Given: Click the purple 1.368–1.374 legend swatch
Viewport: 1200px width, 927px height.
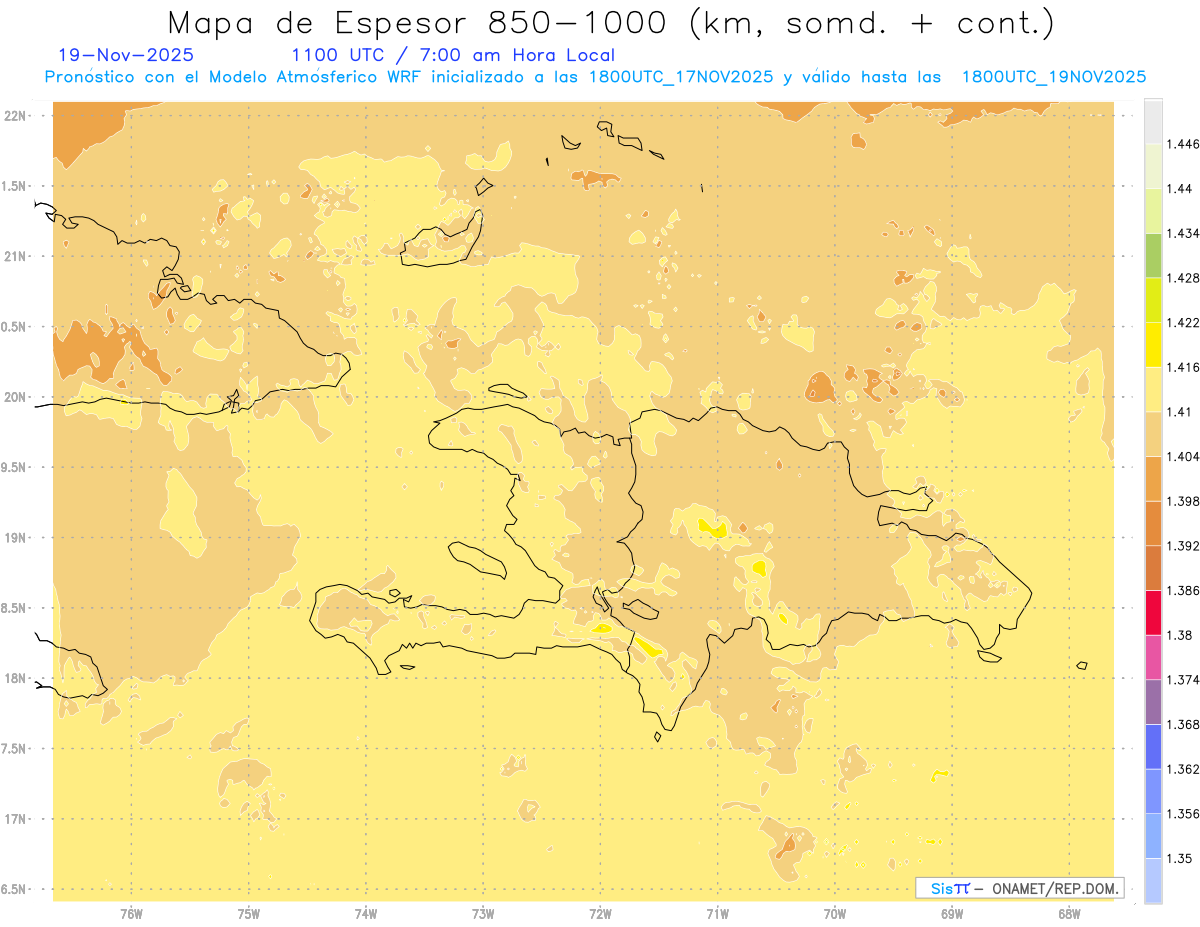Looking at the screenshot, I should click(x=1153, y=702).
